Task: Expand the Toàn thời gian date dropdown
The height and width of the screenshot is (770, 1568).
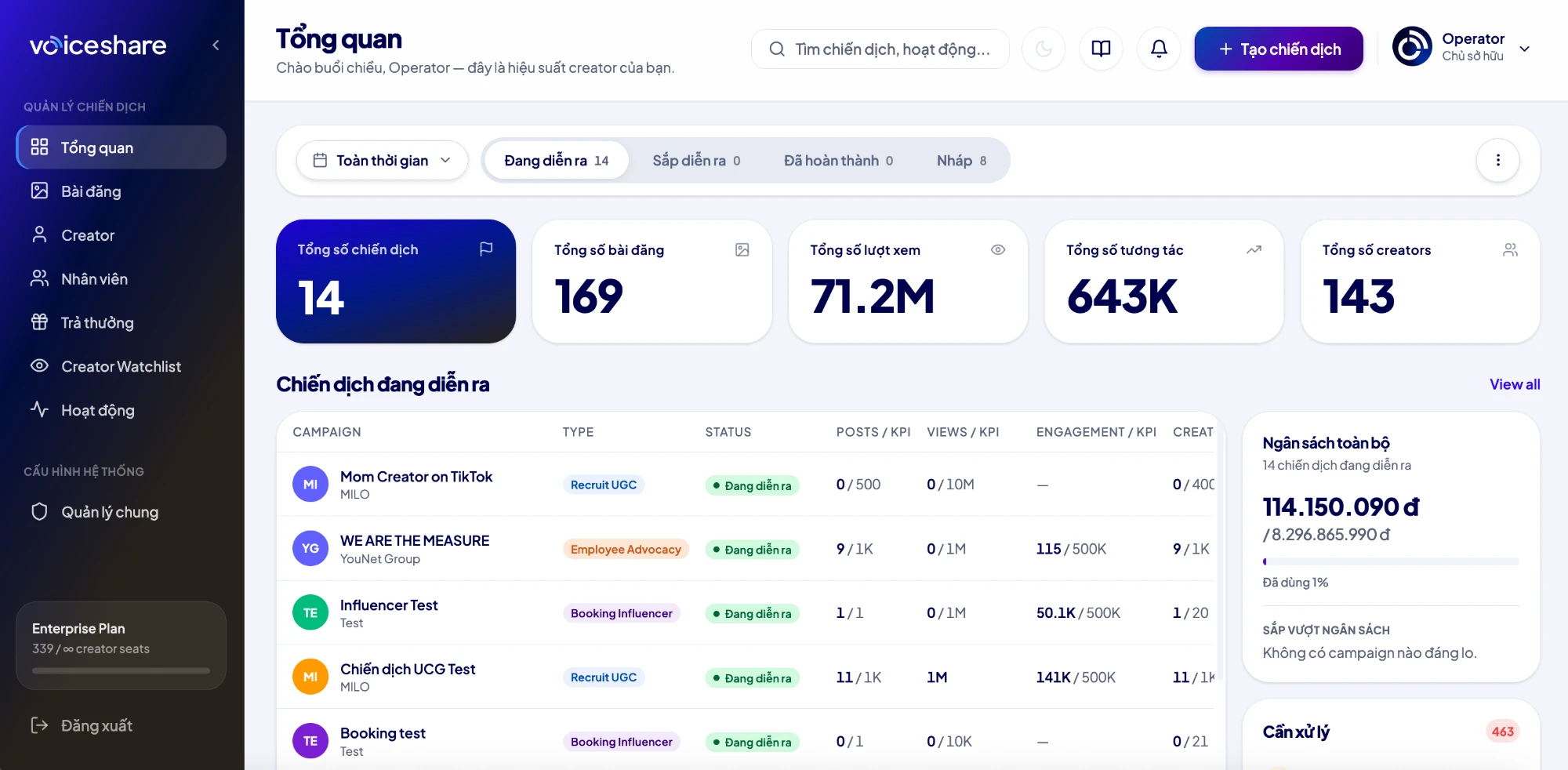Action: [383, 160]
